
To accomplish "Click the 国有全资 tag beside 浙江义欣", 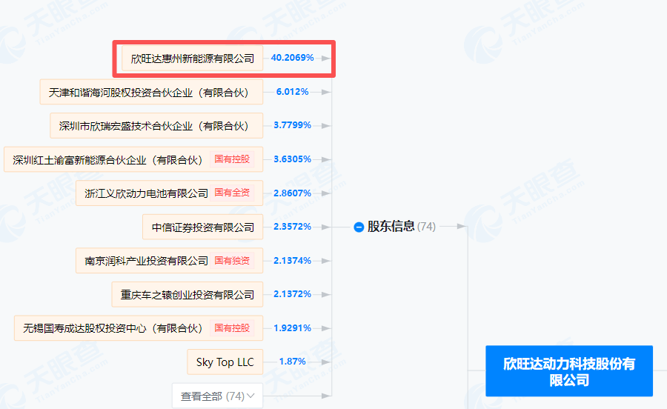I will point(236,193).
